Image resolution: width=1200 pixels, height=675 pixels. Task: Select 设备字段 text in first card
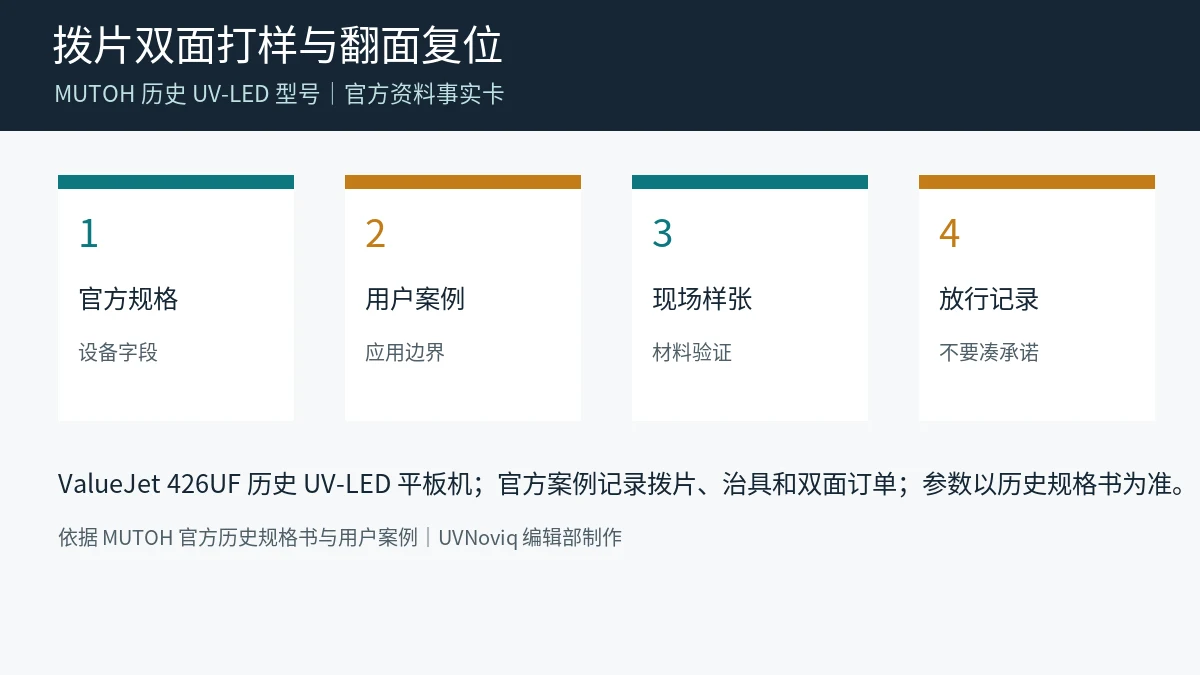118,352
